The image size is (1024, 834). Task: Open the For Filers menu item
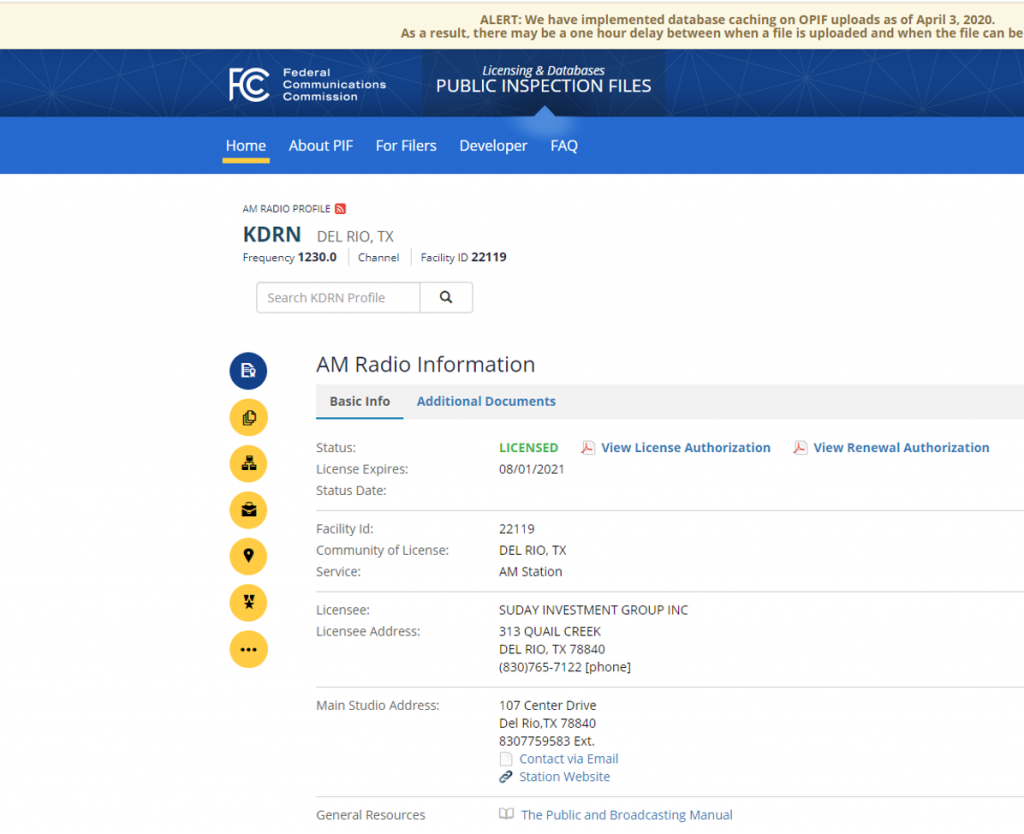point(406,146)
